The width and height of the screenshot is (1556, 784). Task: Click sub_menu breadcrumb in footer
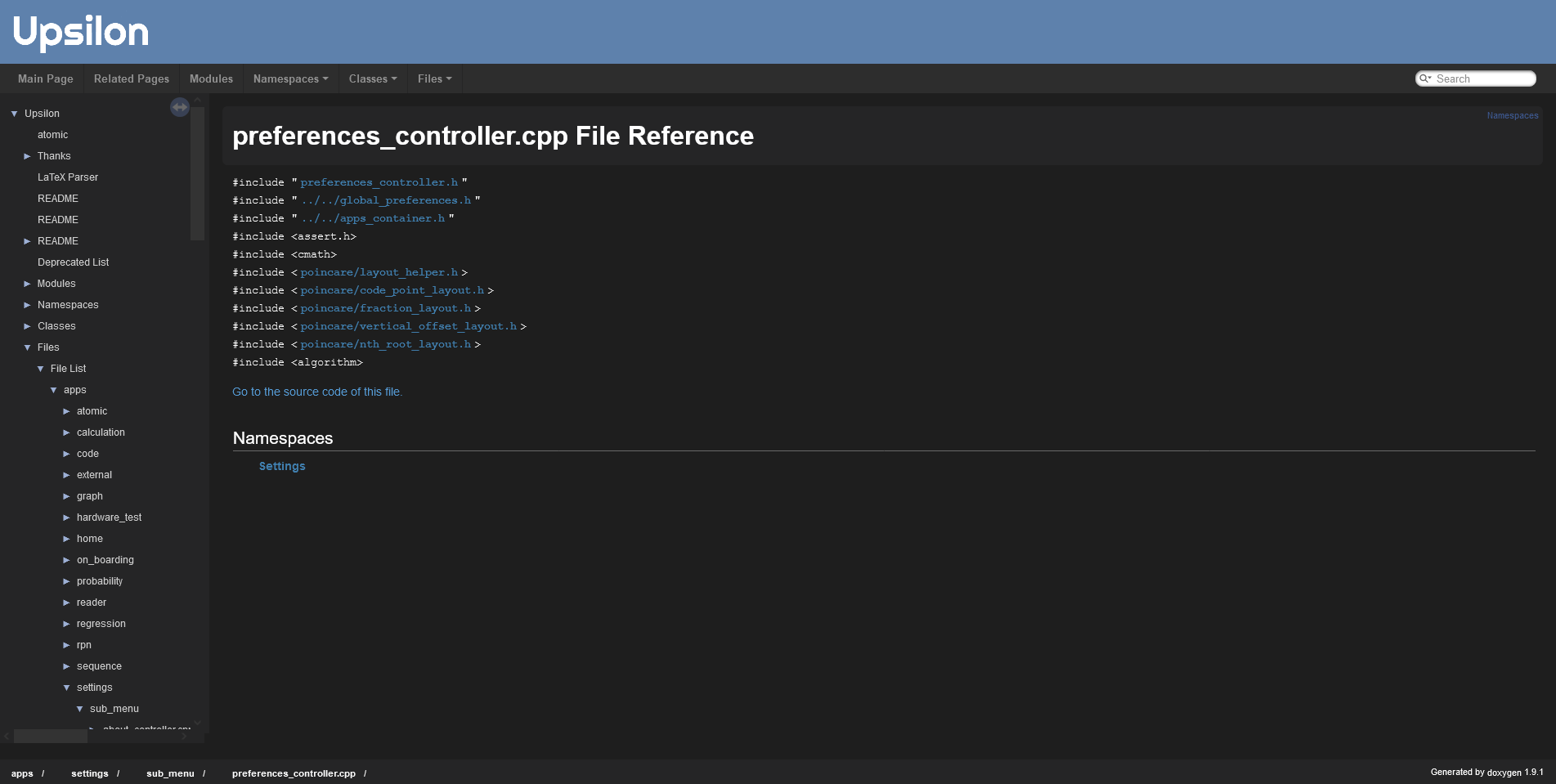(170, 773)
